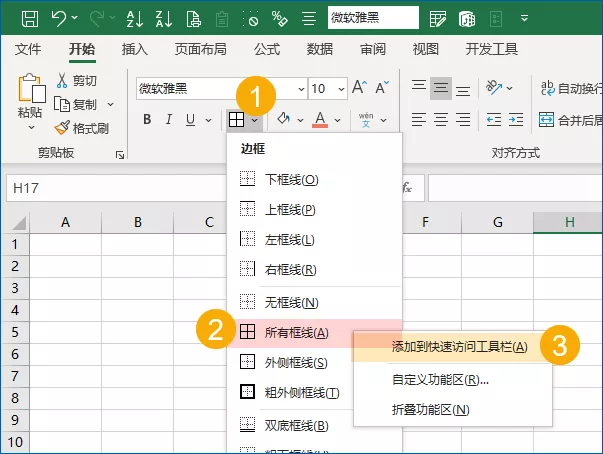The height and width of the screenshot is (454, 603).
Task: Click 折叠功能区(N) menu entry
Action: point(453,410)
